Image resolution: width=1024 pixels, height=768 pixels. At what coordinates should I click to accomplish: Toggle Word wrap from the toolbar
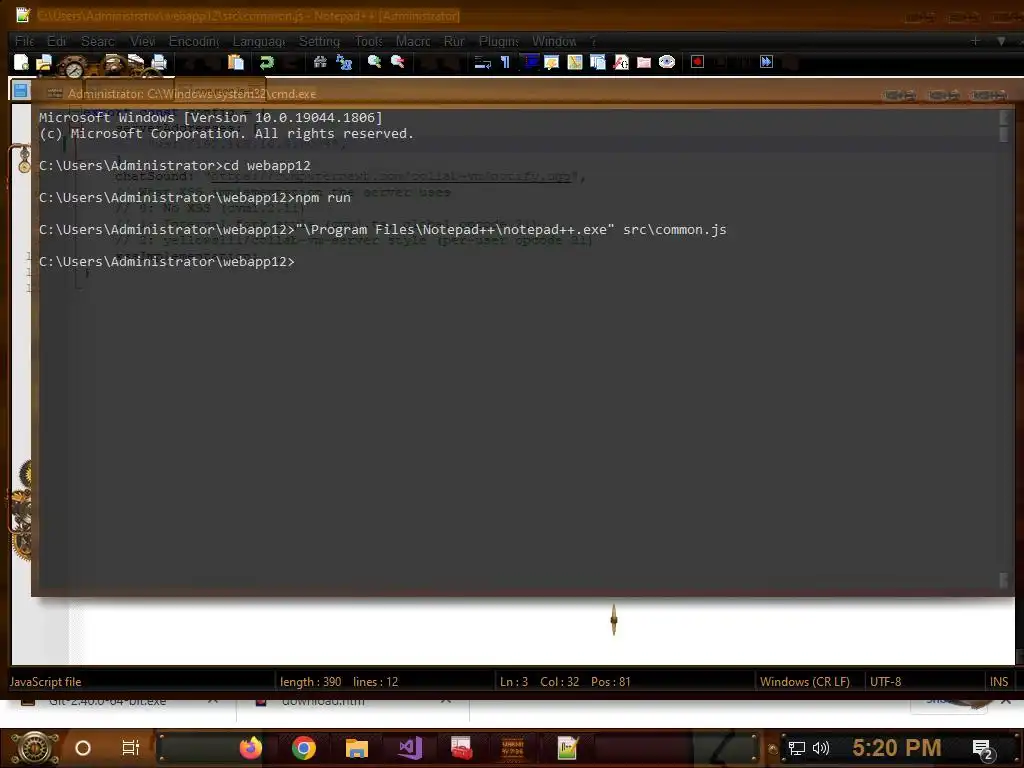pyautogui.click(x=483, y=62)
